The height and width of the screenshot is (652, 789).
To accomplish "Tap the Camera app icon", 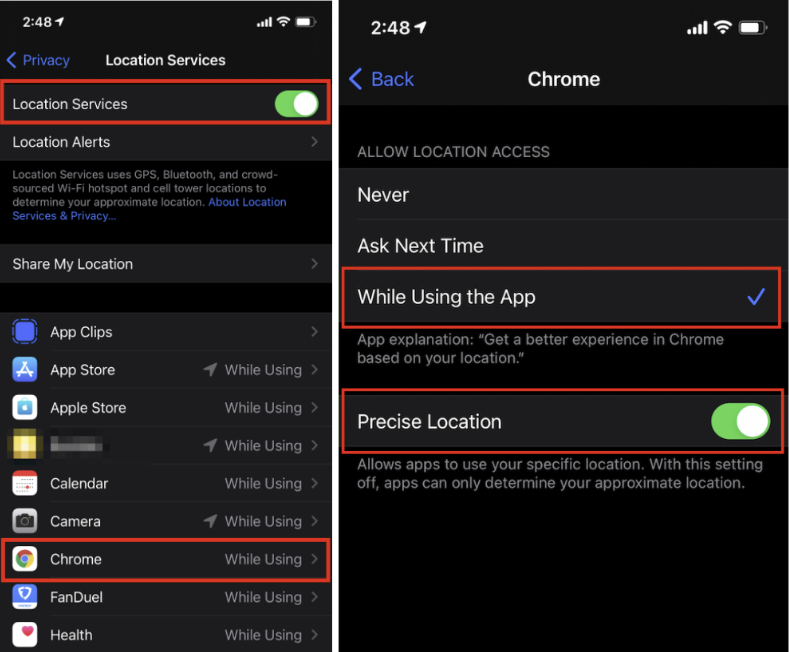I will pos(25,521).
